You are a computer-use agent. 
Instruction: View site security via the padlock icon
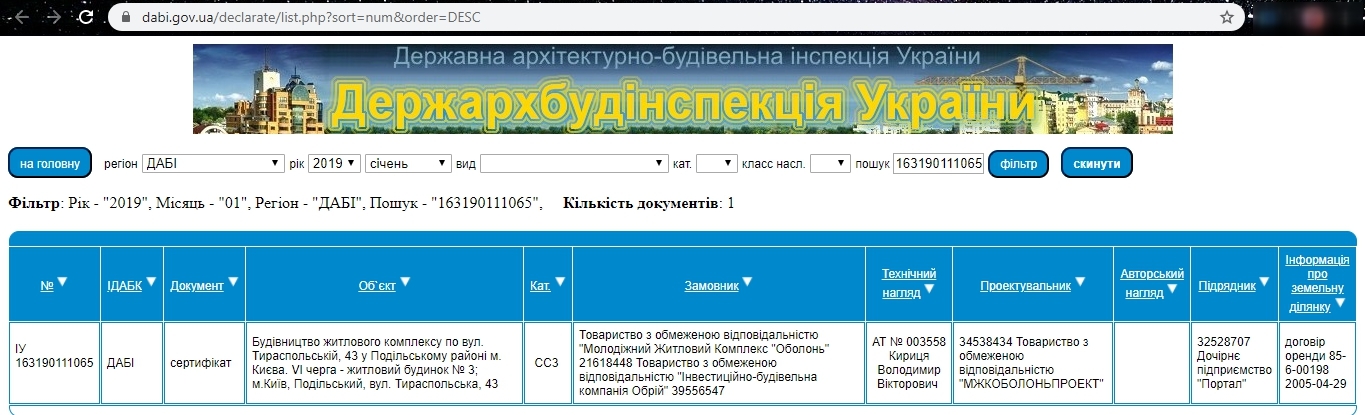(126, 17)
